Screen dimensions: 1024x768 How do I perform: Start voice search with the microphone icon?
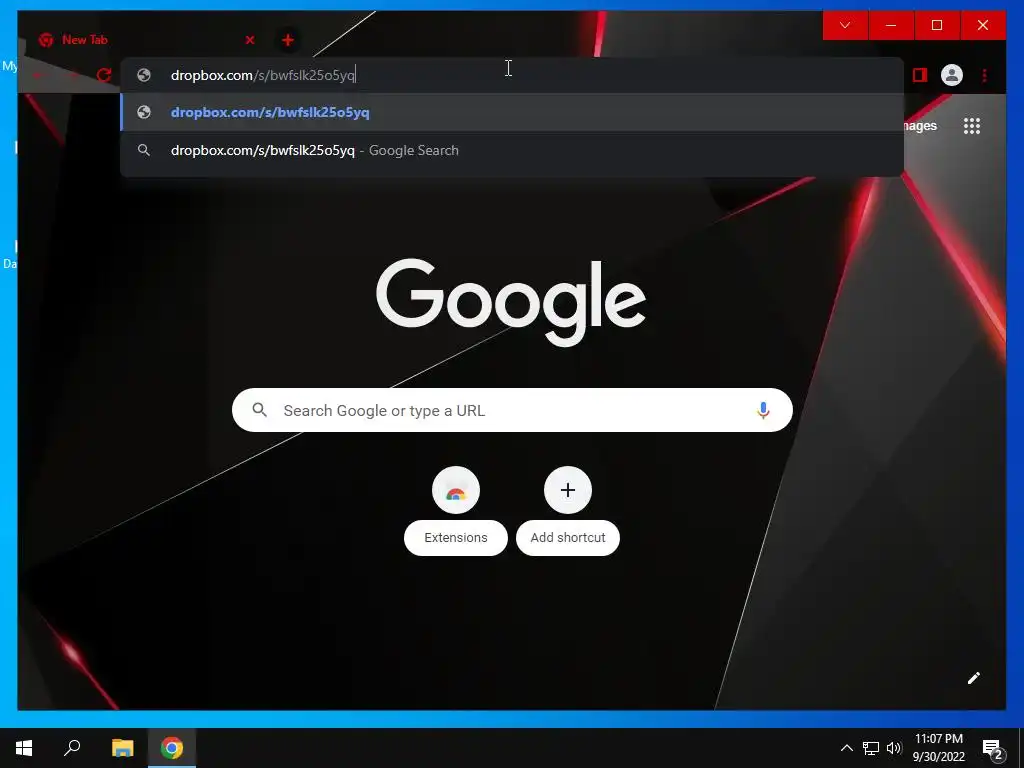click(763, 410)
